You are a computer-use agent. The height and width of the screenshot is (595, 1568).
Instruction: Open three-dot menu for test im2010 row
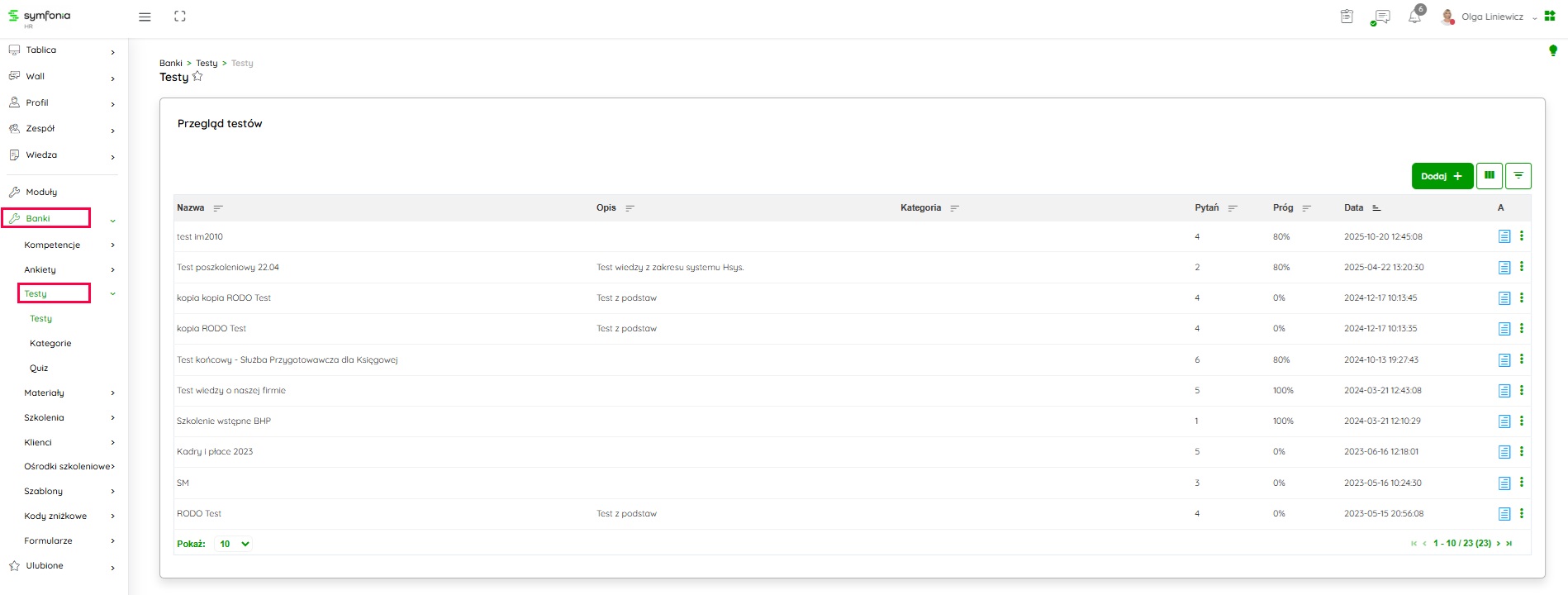pos(1522,236)
